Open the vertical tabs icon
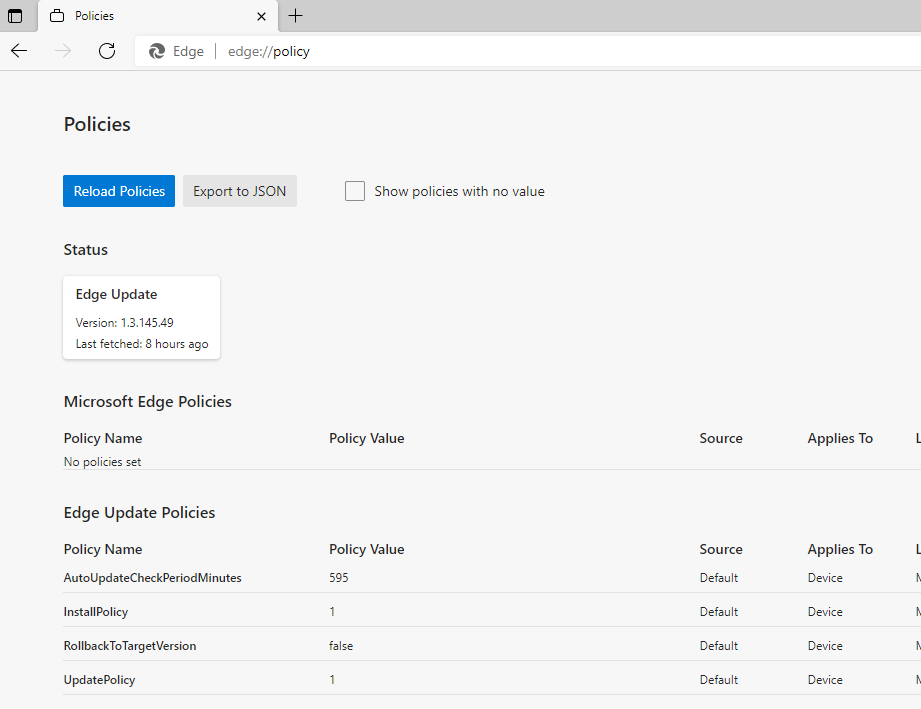Screen dimensions: 921x709 click(15, 16)
